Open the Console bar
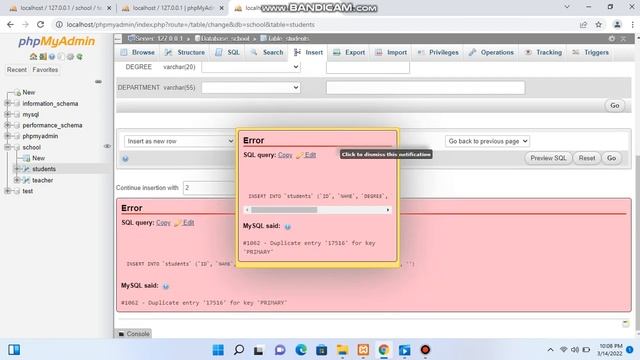 click(133, 334)
